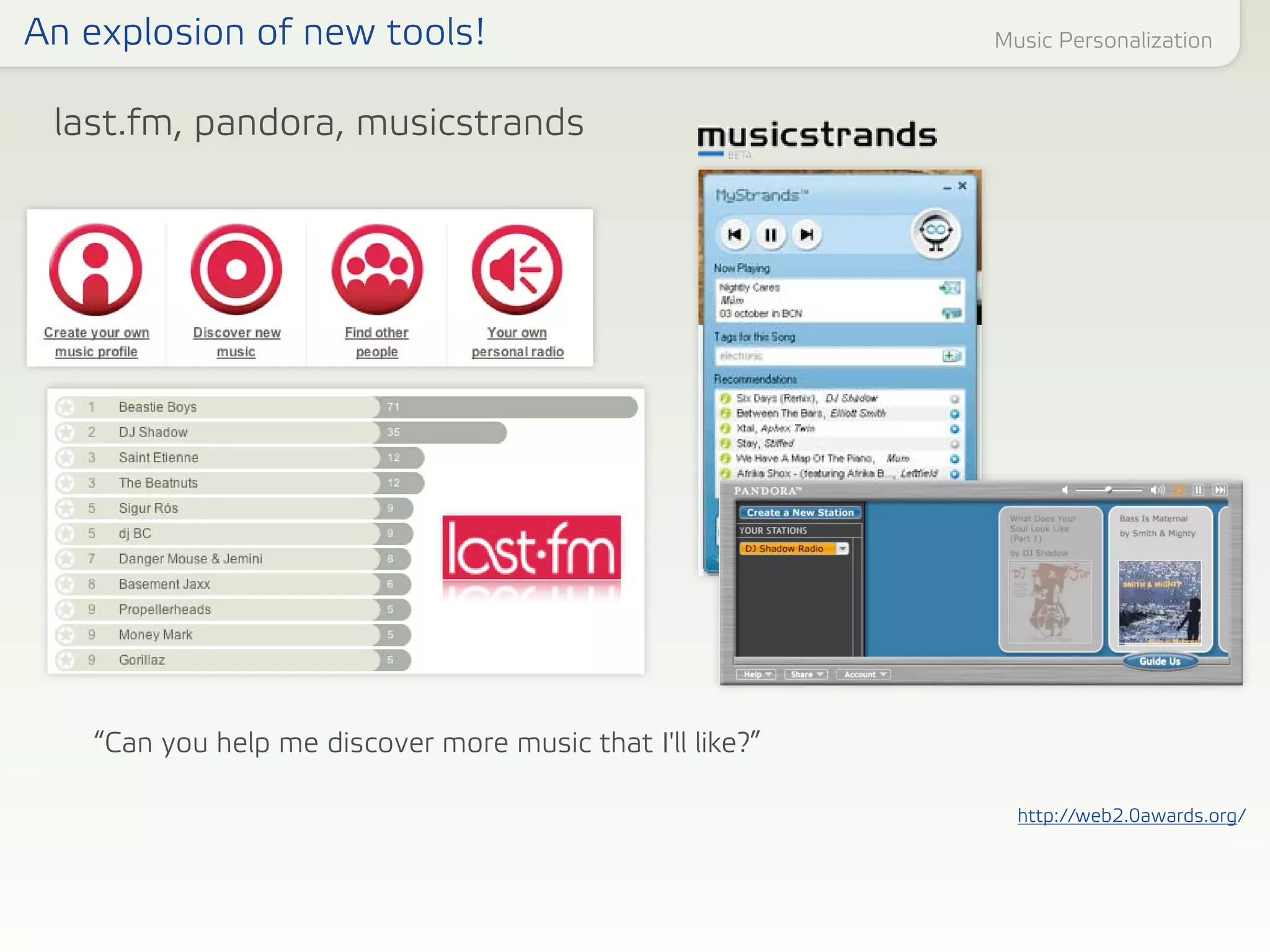Viewport: 1270px width, 952px height.
Task: Click the MyStrands mascot character icon
Action: [936, 234]
